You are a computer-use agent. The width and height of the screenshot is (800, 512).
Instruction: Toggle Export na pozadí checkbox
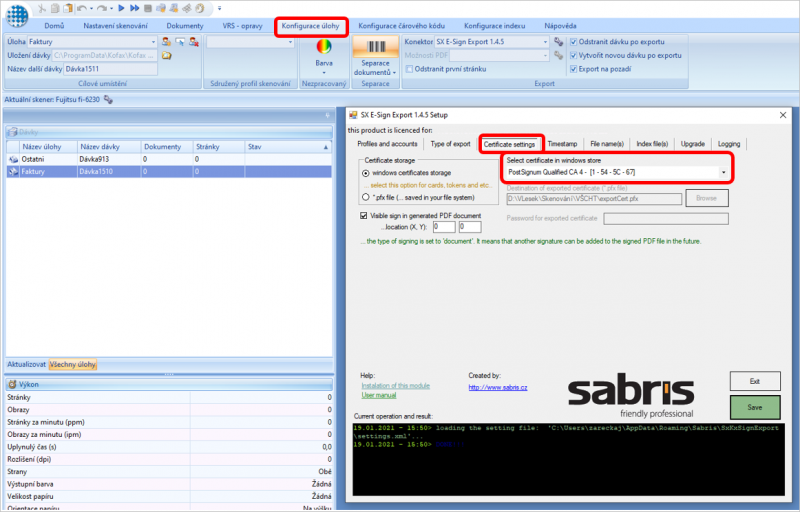(x=573, y=69)
